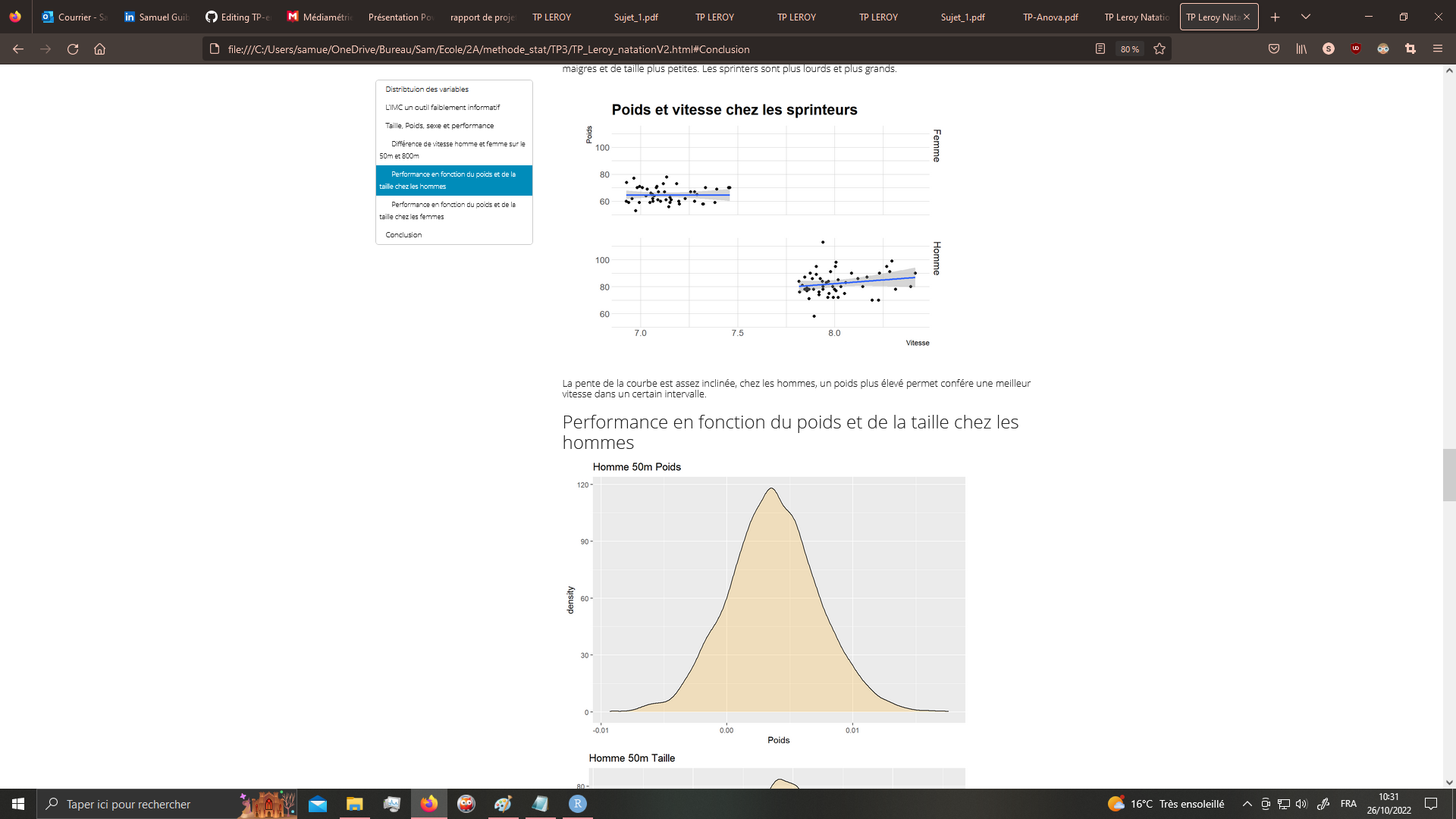Switch to the rapport de projet tab
This screenshot has height=819, width=1456.
coord(482,17)
